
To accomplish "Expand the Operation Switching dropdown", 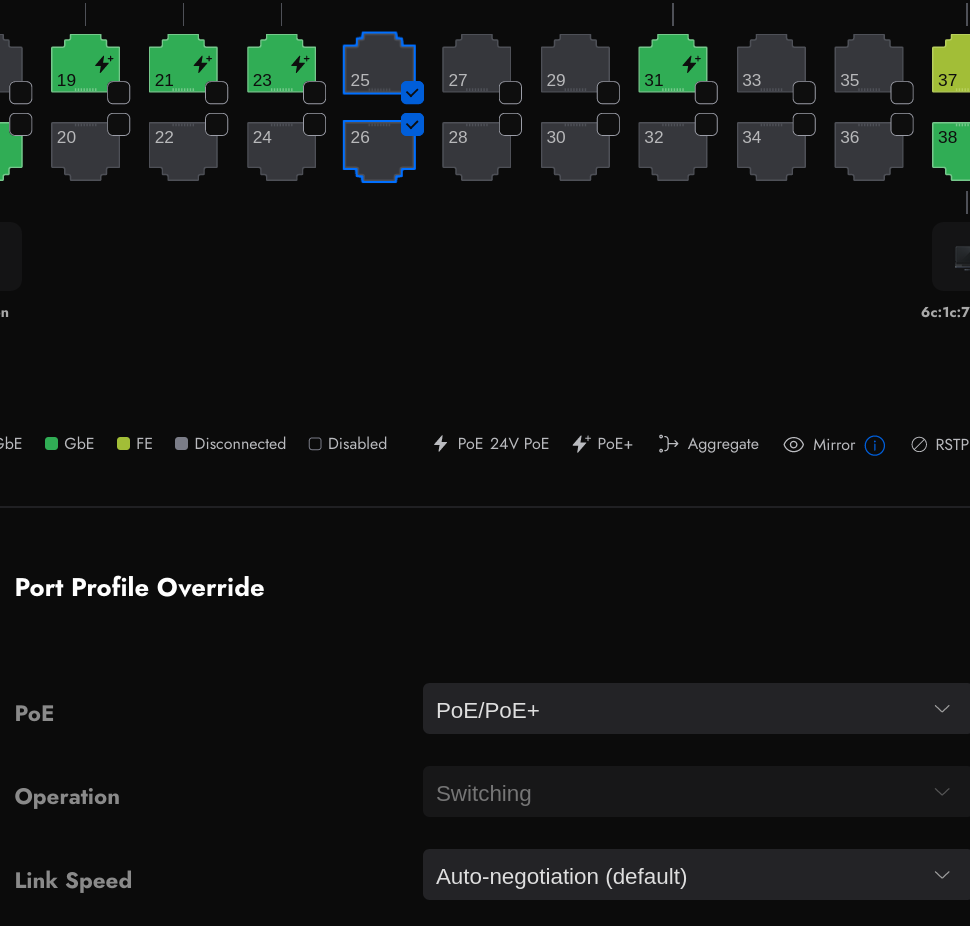I will [696, 792].
